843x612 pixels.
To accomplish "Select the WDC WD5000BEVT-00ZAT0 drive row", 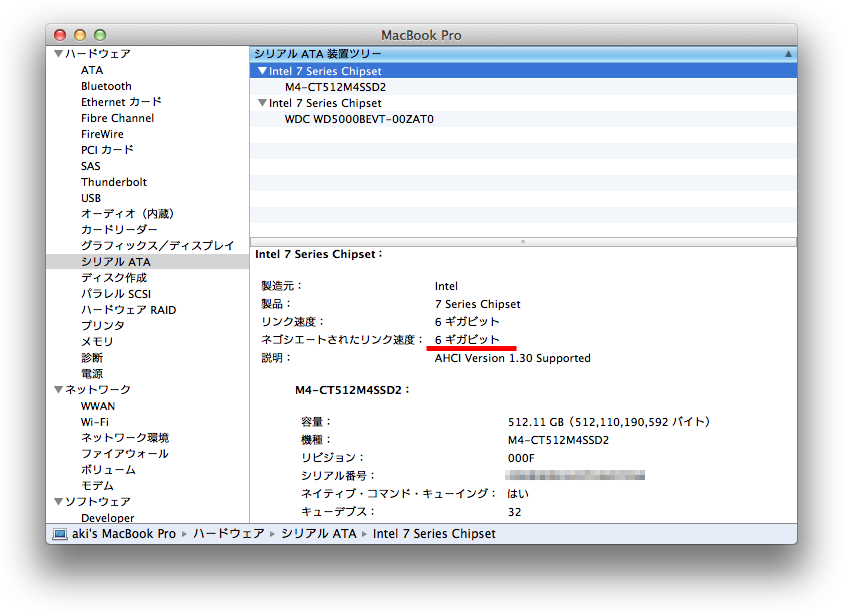I will 523,119.
